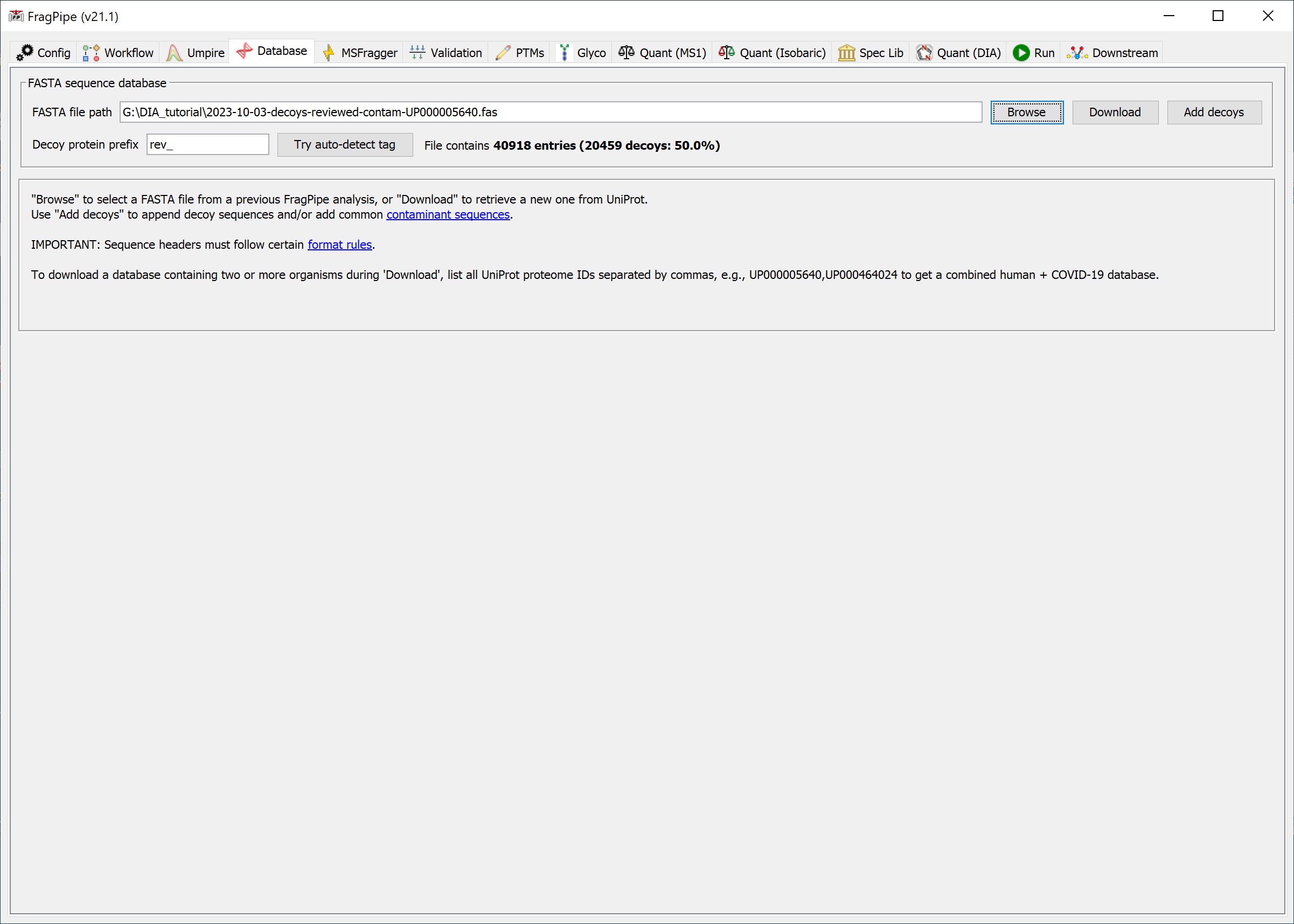Viewport: 1294px width, 924px height.
Task: Open the Spec Lib building icon
Action: point(846,53)
